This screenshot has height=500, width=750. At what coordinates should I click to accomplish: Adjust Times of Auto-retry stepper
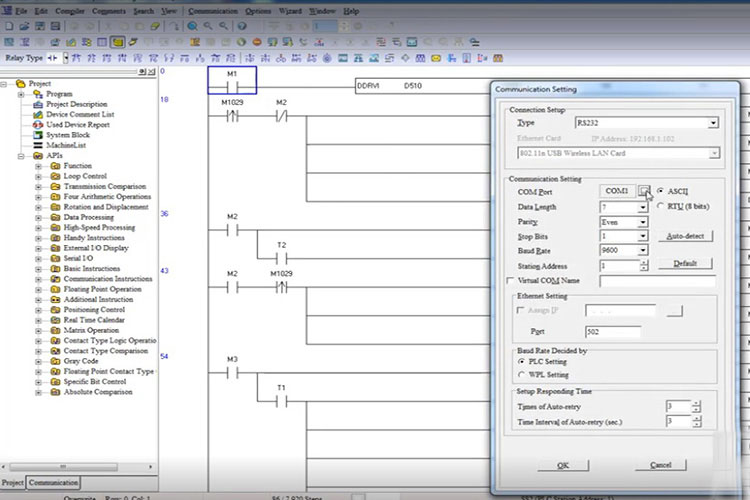[x=696, y=407]
